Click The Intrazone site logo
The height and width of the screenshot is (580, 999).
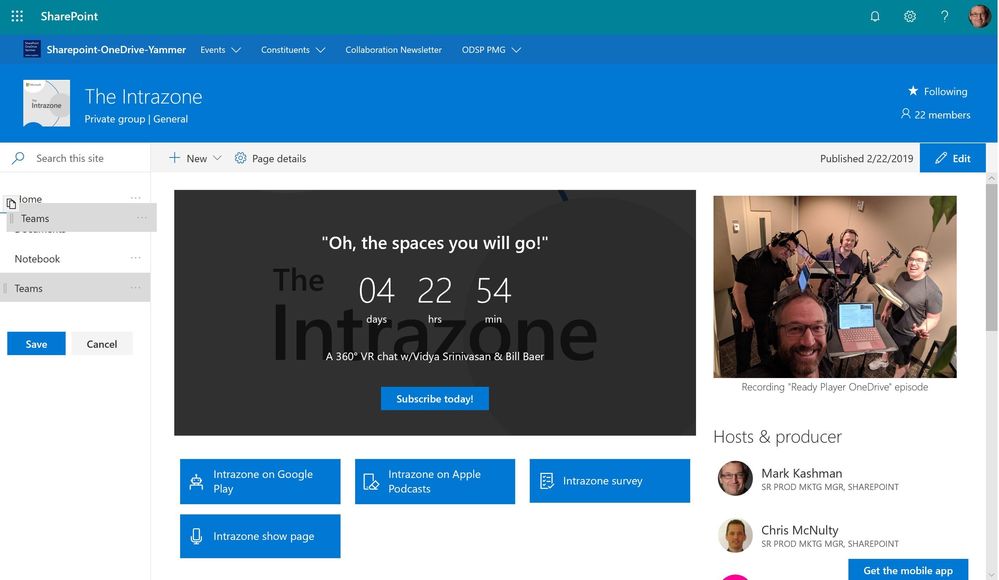click(47, 103)
